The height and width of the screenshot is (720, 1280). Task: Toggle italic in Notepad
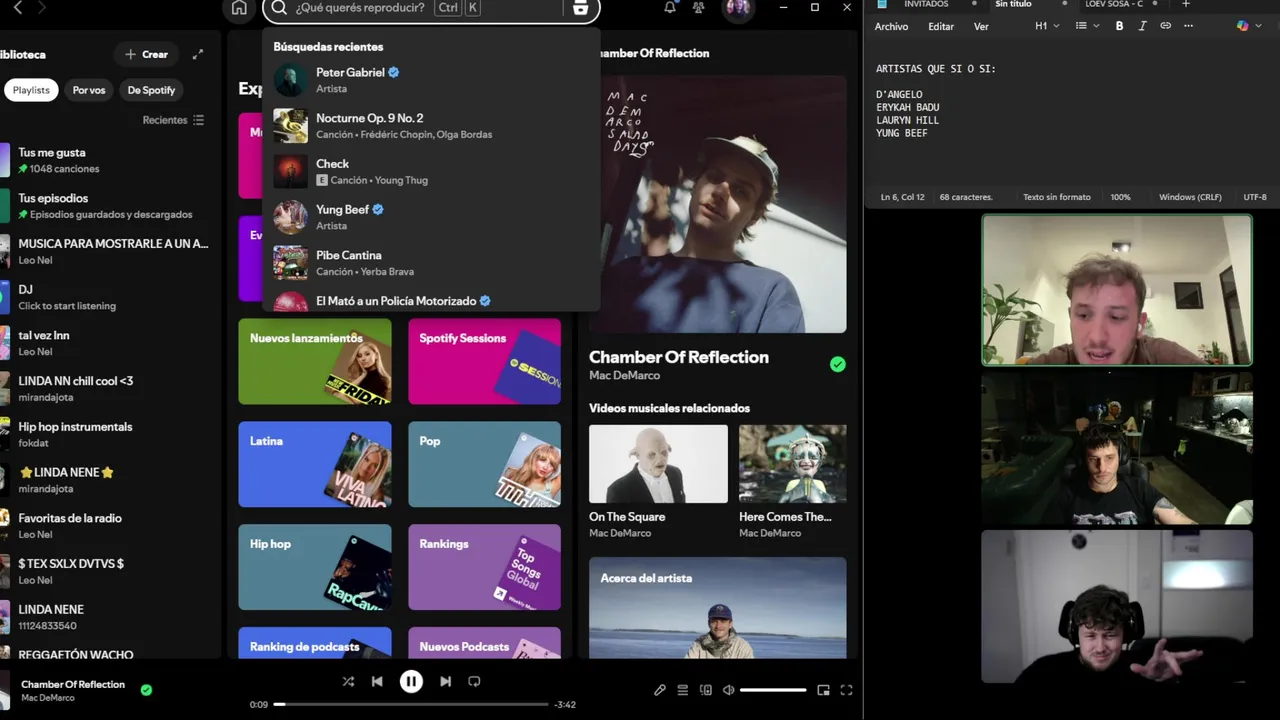(x=1142, y=26)
